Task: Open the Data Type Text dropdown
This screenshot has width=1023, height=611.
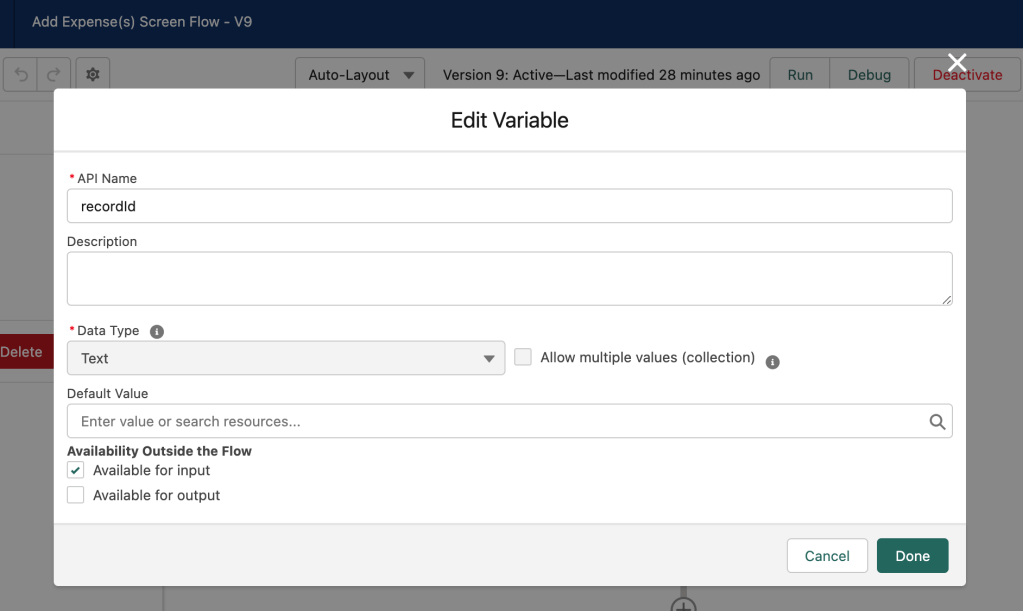Action: pos(285,358)
